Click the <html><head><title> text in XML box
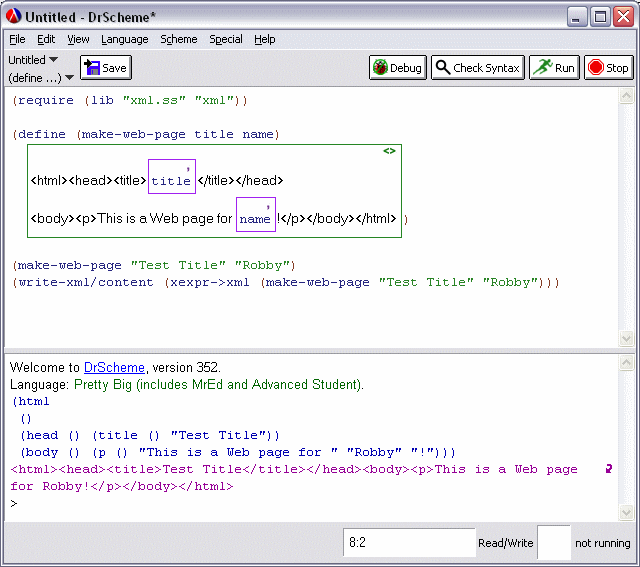This screenshot has width=640, height=567. click(88, 180)
